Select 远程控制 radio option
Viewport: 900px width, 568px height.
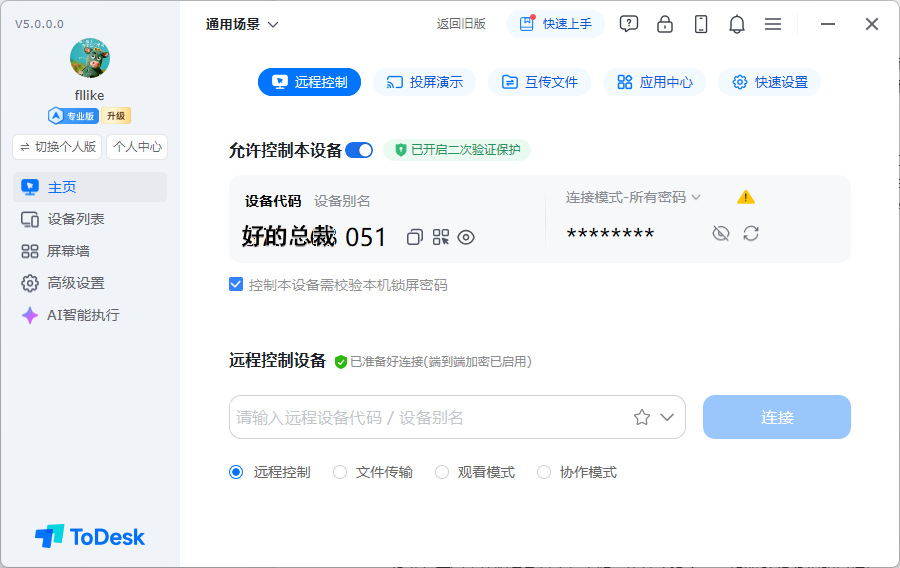point(236,472)
